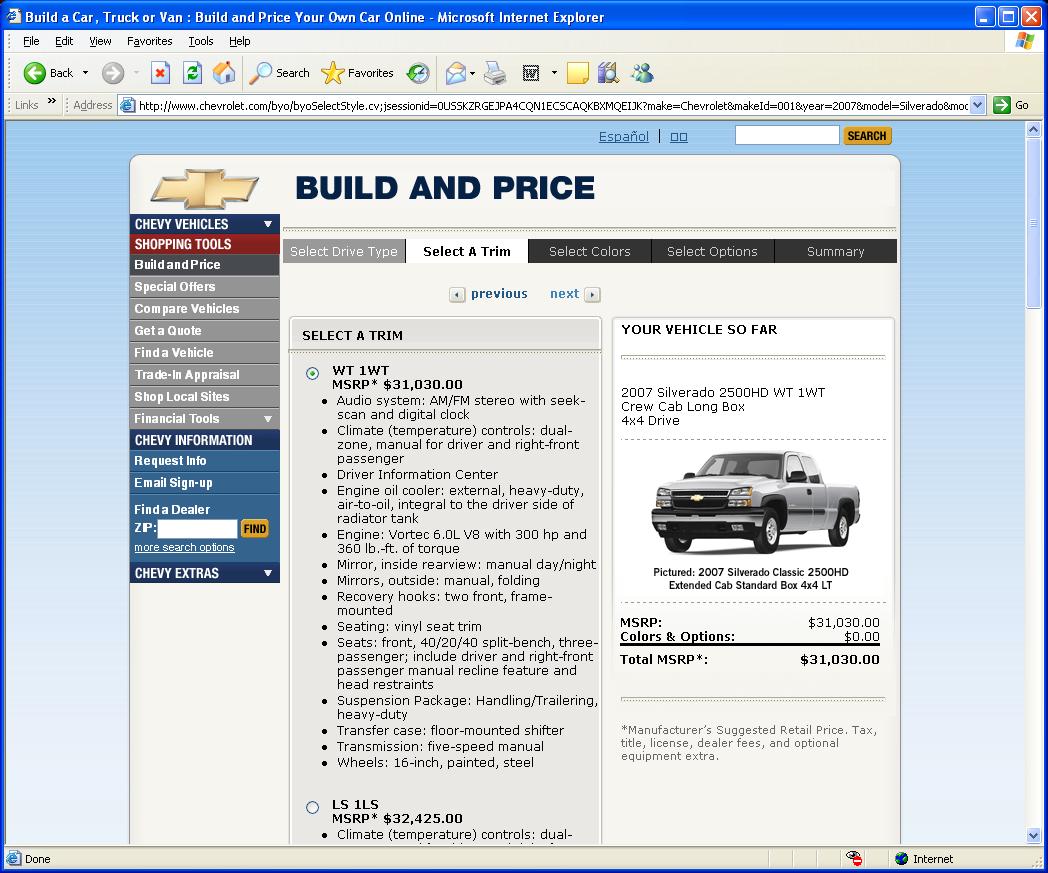Open the Help menu
Image resolution: width=1048 pixels, height=873 pixels.
[239, 41]
